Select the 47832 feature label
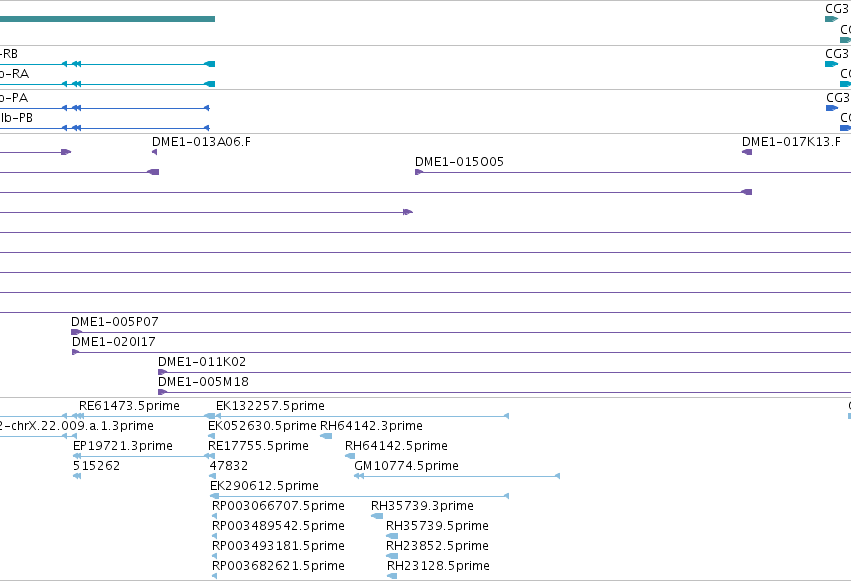Image resolution: width=851 pixels, height=581 pixels. point(228,466)
